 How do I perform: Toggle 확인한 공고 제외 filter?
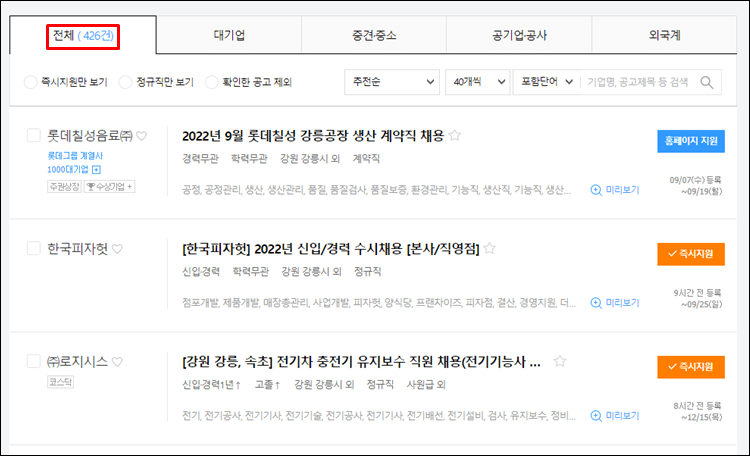point(211,82)
